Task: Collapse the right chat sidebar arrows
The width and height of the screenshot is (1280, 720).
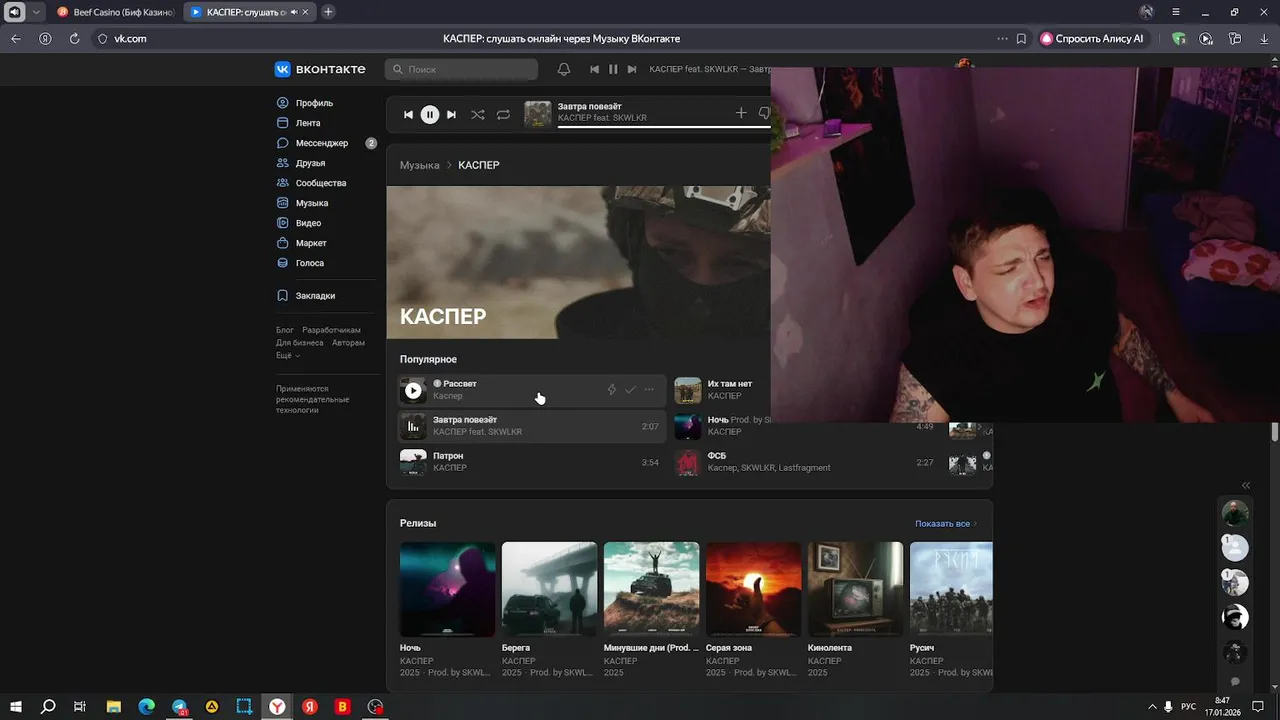Action: (x=1246, y=485)
